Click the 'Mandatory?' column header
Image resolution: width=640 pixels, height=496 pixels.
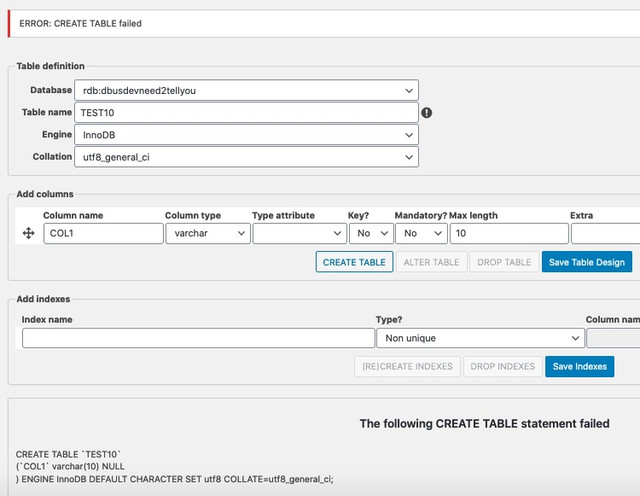click(421, 216)
